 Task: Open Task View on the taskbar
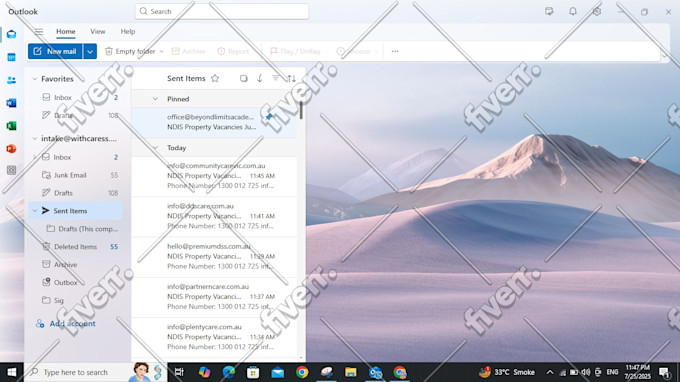179,372
